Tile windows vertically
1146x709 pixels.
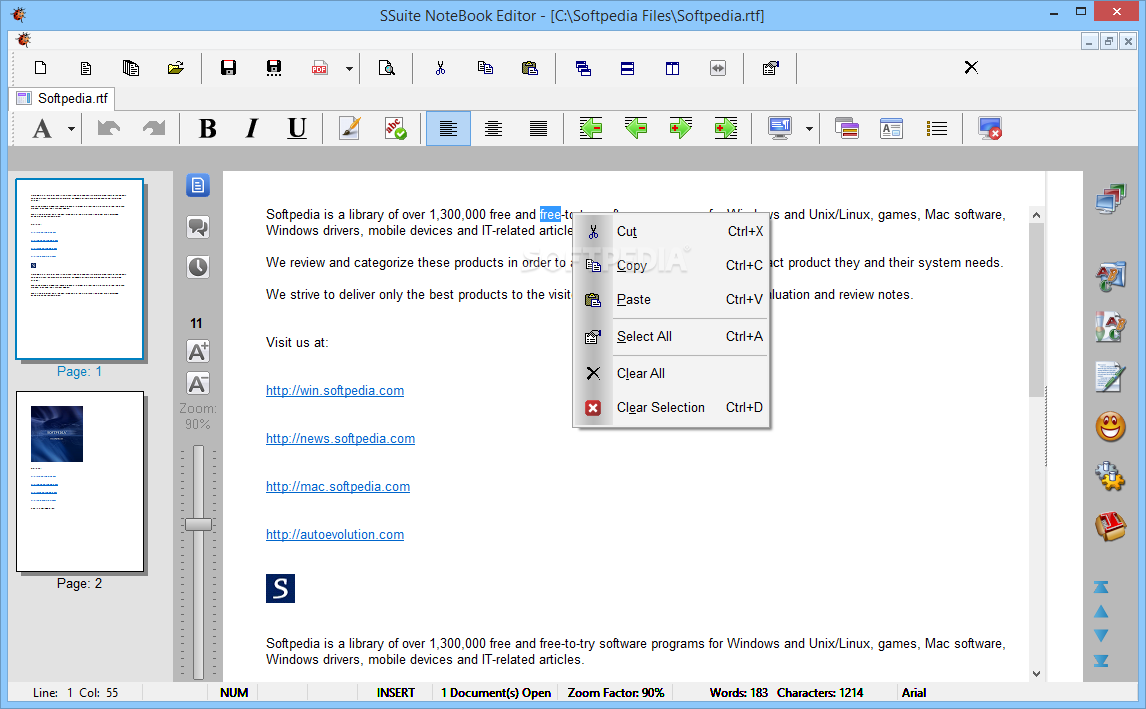pyautogui.click(x=672, y=68)
